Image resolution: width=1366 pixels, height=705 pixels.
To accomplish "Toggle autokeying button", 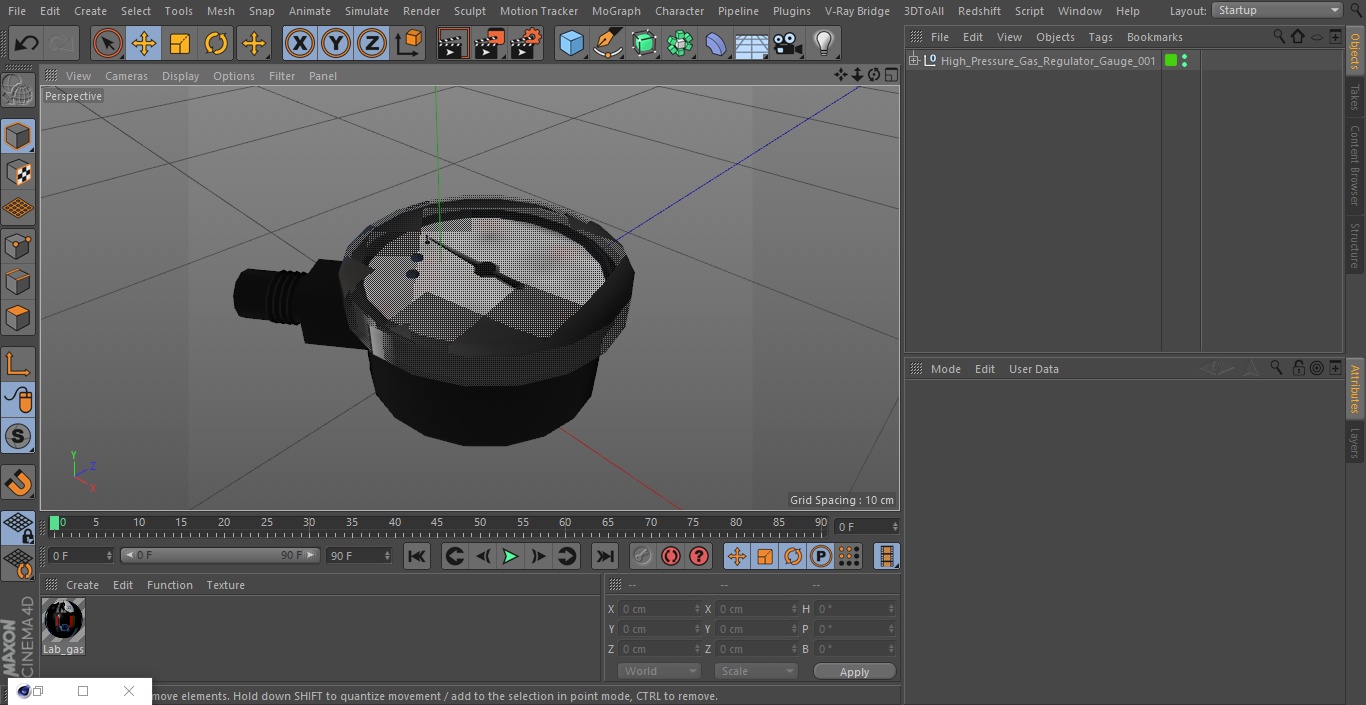I will point(671,556).
